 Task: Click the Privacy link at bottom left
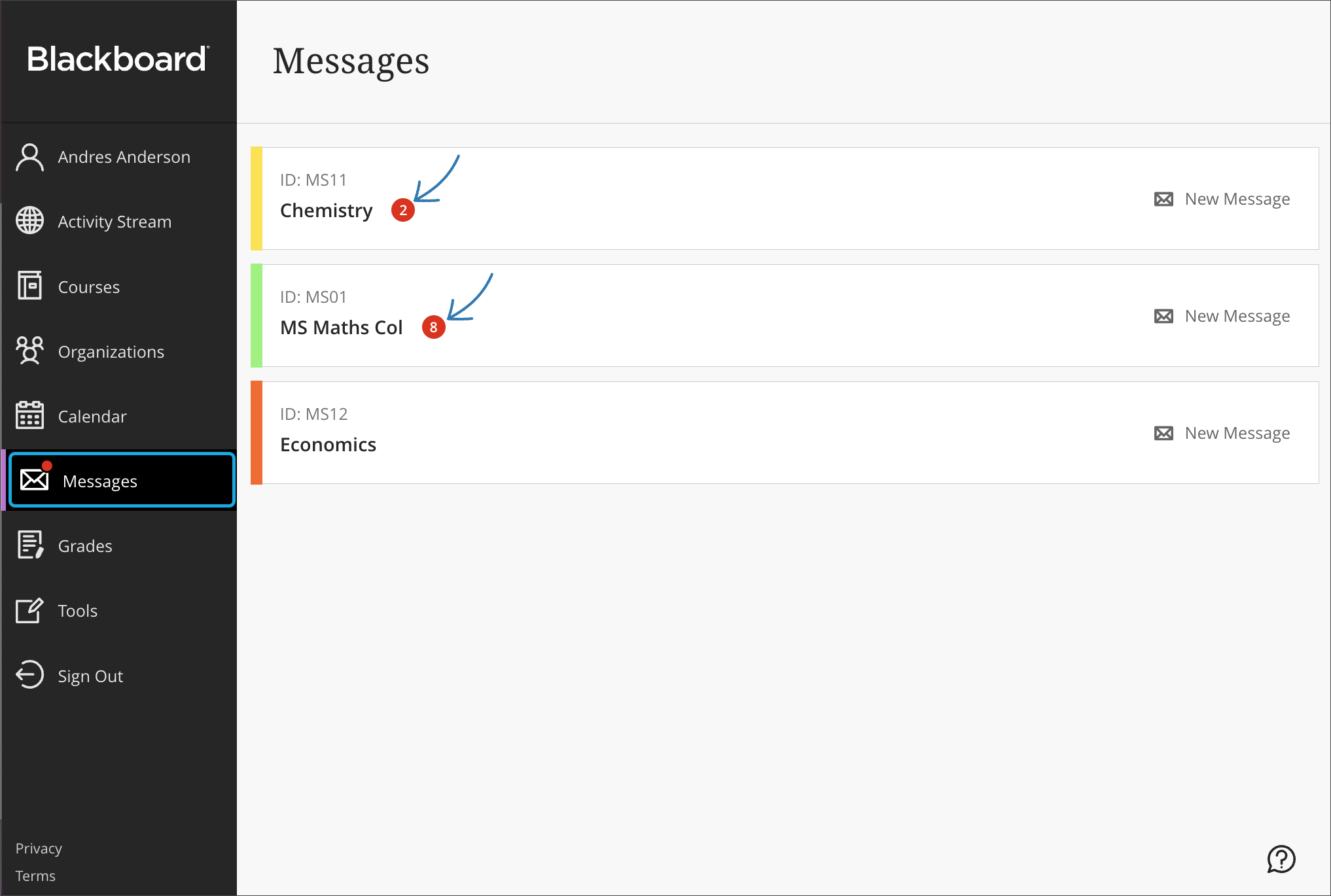click(x=38, y=848)
